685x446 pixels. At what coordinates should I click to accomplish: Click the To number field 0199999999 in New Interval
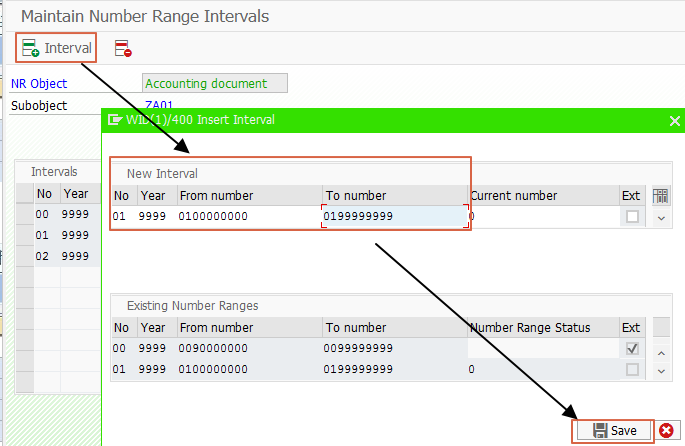tap(395, 216)
